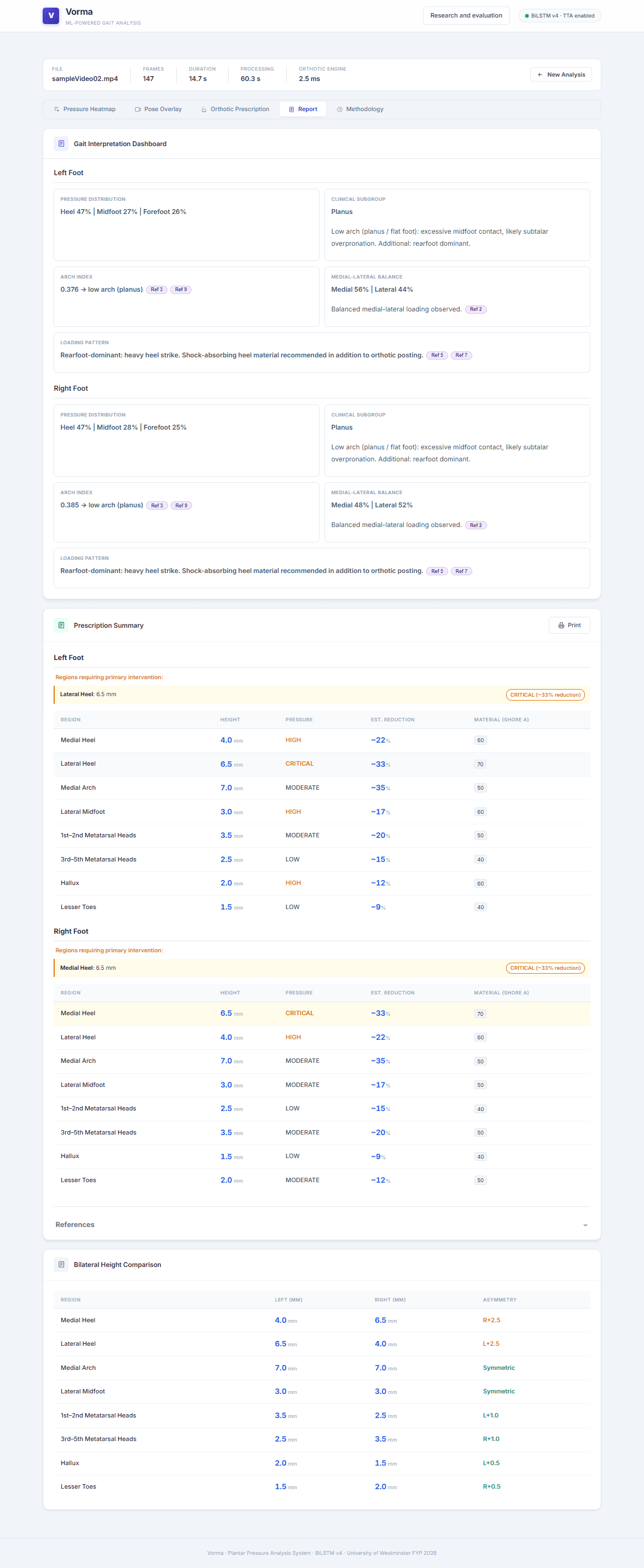Click the Pressure Heatmap tab icon
The image size is (644, 1568).
coord(56,109)
